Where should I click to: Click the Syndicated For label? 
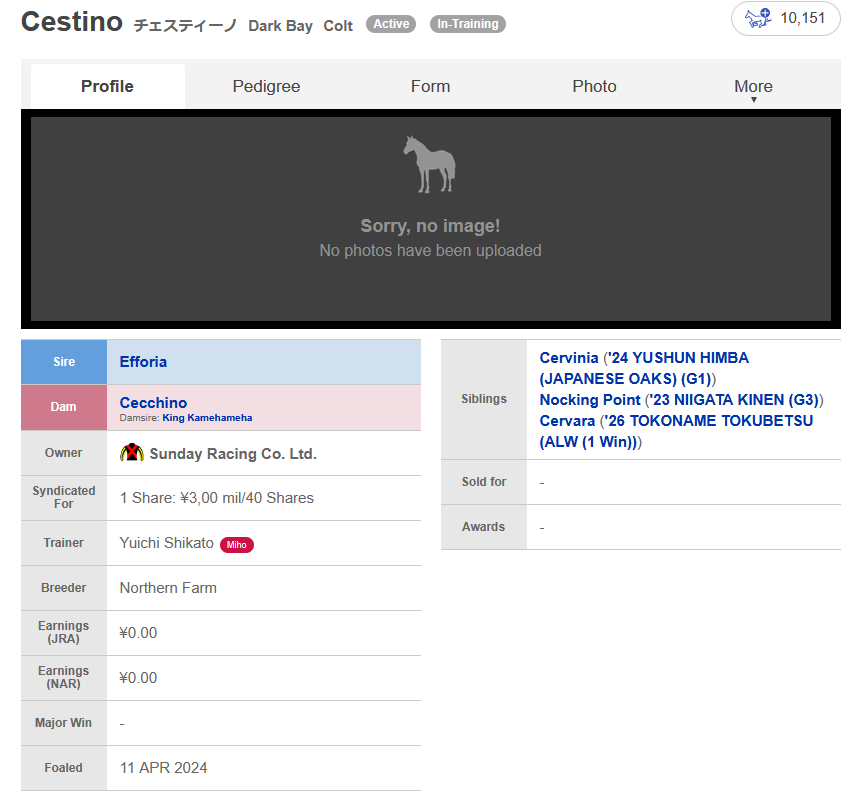point(63,497)
